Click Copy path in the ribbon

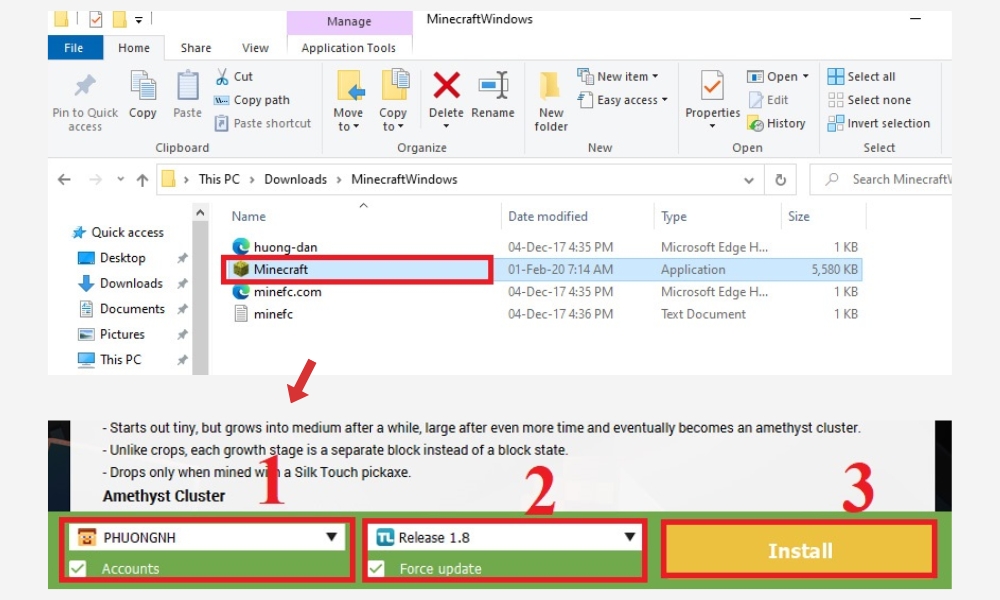(253, 100)
